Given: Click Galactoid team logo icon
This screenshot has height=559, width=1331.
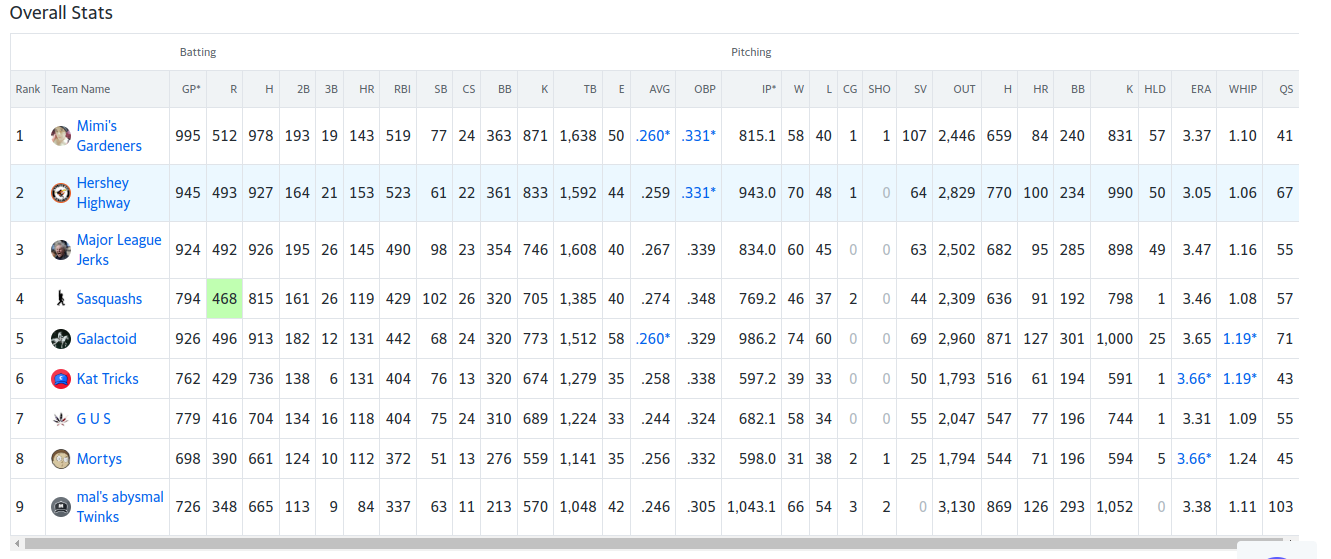Looking at the screenshot, I should [61, 339].
